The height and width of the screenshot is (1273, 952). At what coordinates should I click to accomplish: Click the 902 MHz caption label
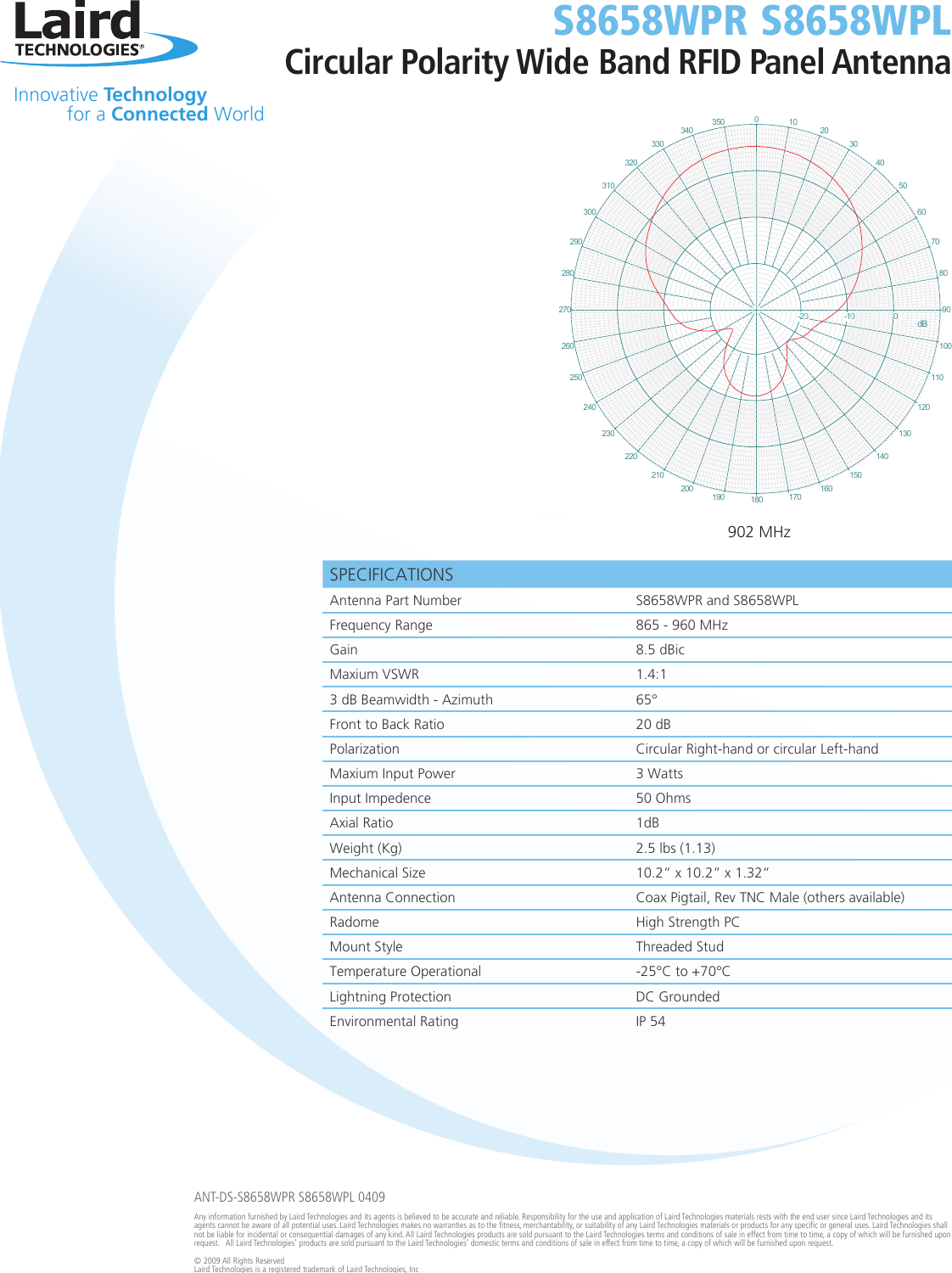(760, 532)
